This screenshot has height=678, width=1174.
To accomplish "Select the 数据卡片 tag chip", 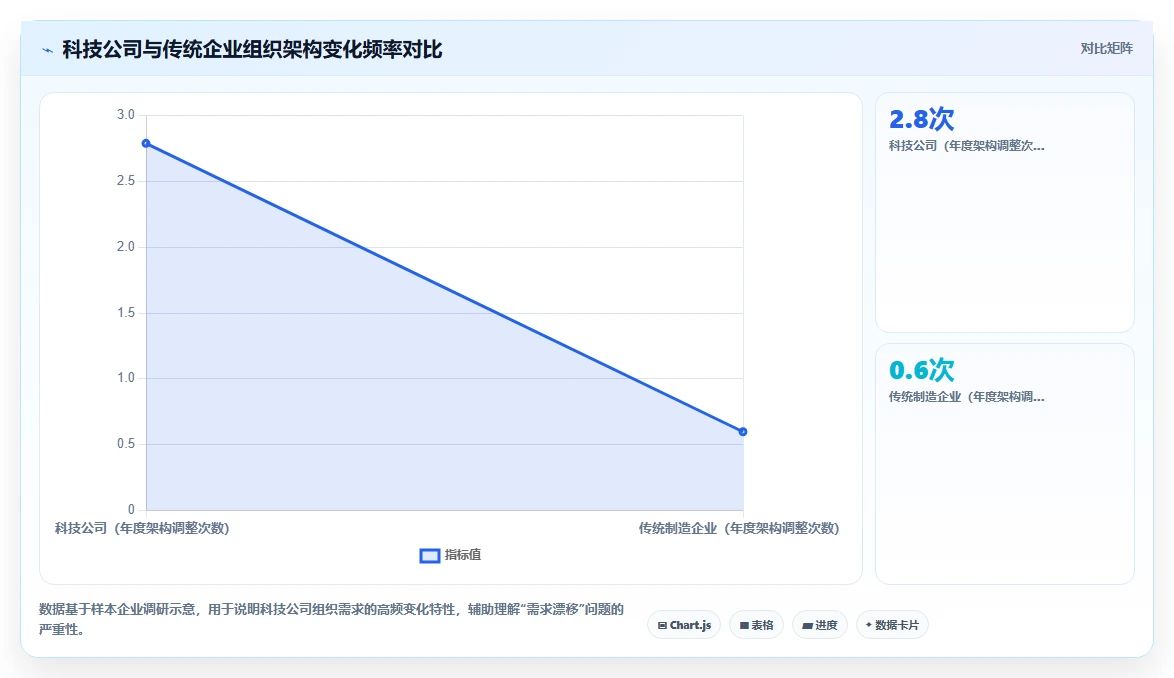I will pyautogui.click(x=892, y=625).
